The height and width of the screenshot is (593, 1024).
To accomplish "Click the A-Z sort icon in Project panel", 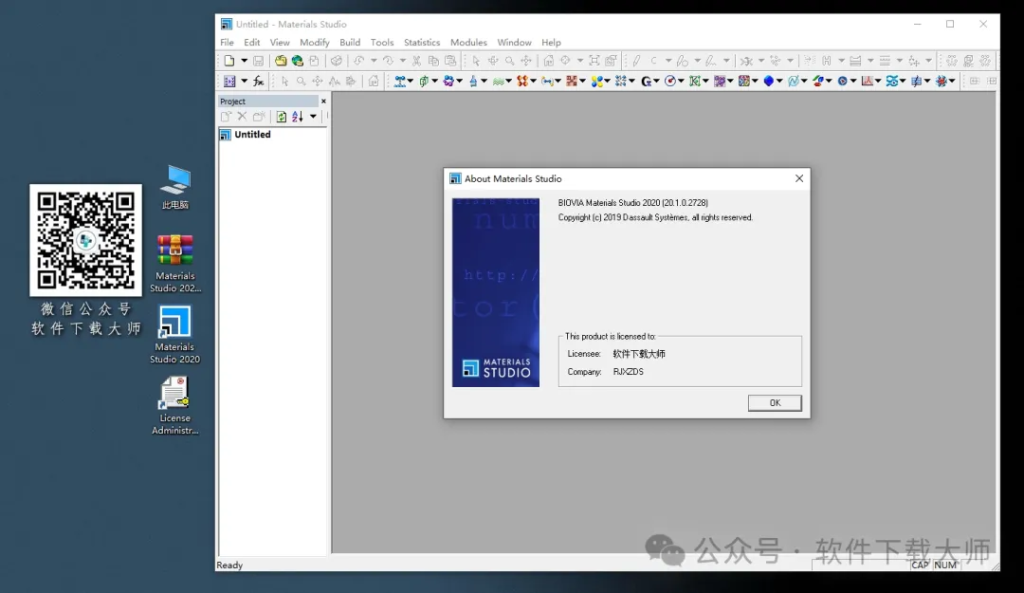I will tap(297, 117).
